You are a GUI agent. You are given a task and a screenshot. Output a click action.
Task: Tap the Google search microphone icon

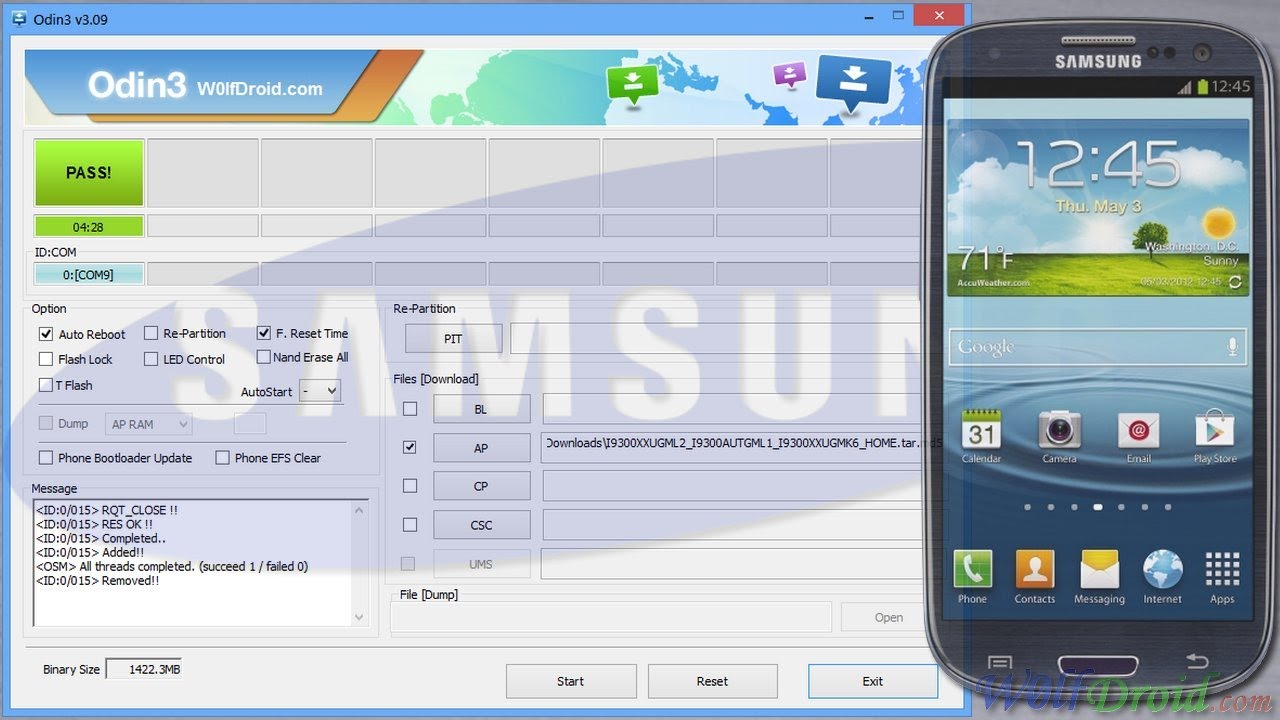tap(1232, 347)
